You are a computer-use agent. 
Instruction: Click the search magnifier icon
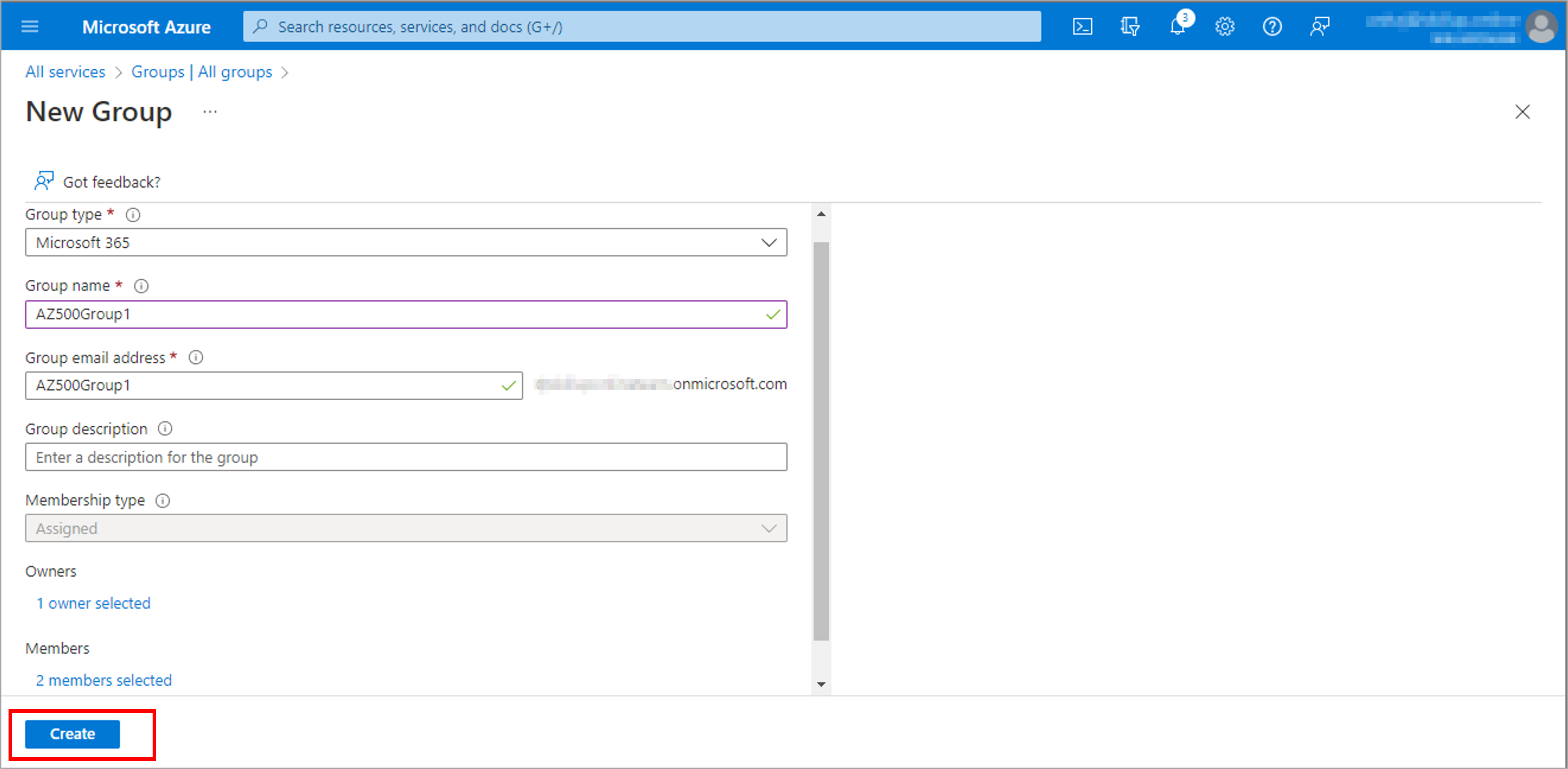(x=260, y=27)
